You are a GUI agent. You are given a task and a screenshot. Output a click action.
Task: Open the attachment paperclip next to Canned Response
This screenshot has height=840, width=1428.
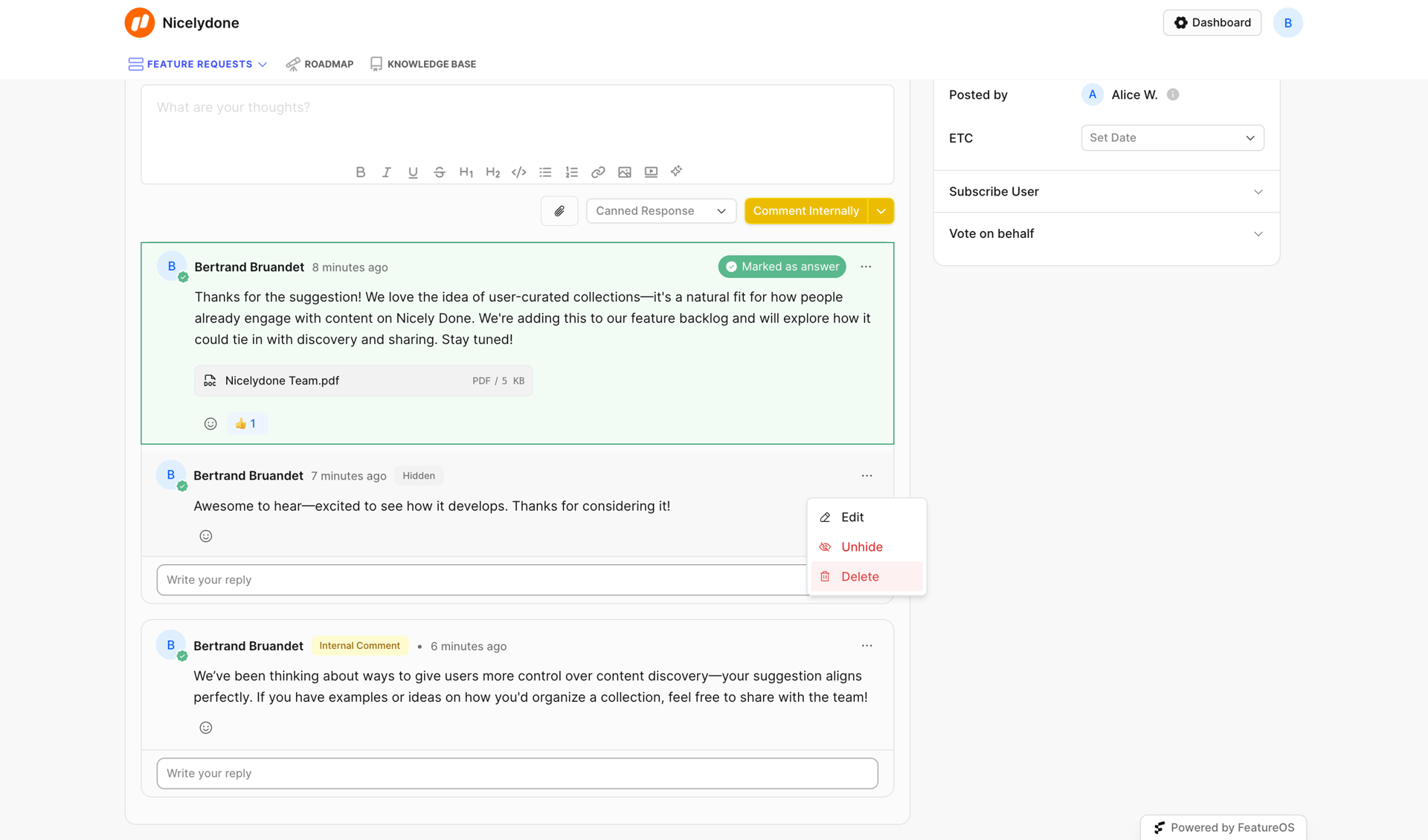coord(559,210)
